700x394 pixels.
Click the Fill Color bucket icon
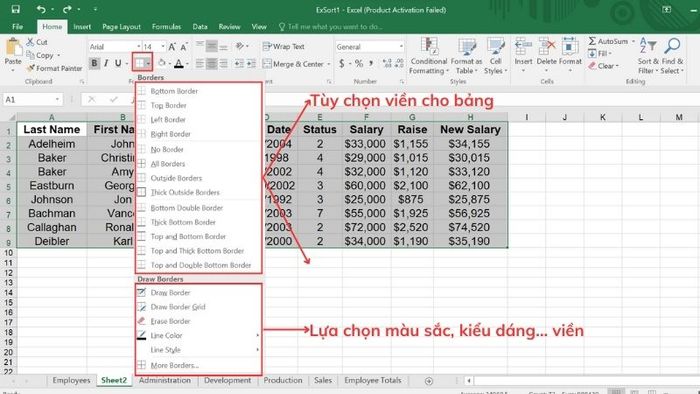(162, 63)
